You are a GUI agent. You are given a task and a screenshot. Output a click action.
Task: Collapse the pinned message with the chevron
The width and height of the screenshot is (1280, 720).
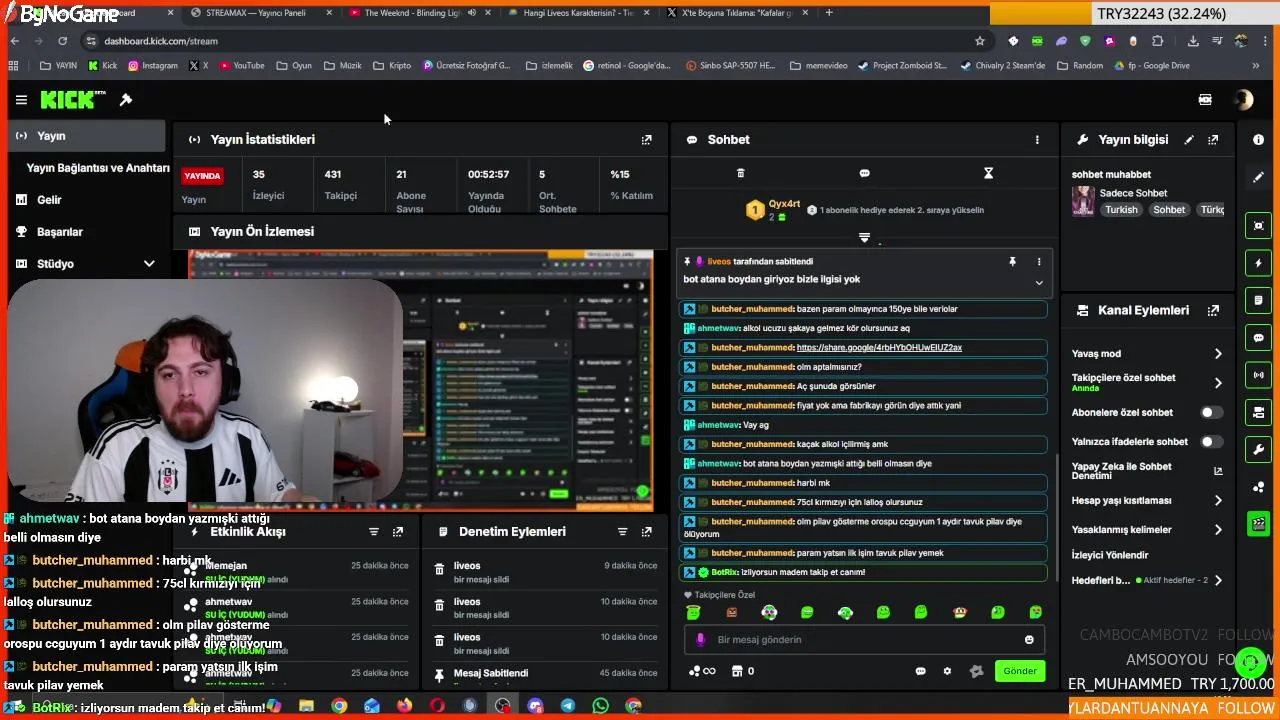pyautogui.click(x=1039, y=283)
